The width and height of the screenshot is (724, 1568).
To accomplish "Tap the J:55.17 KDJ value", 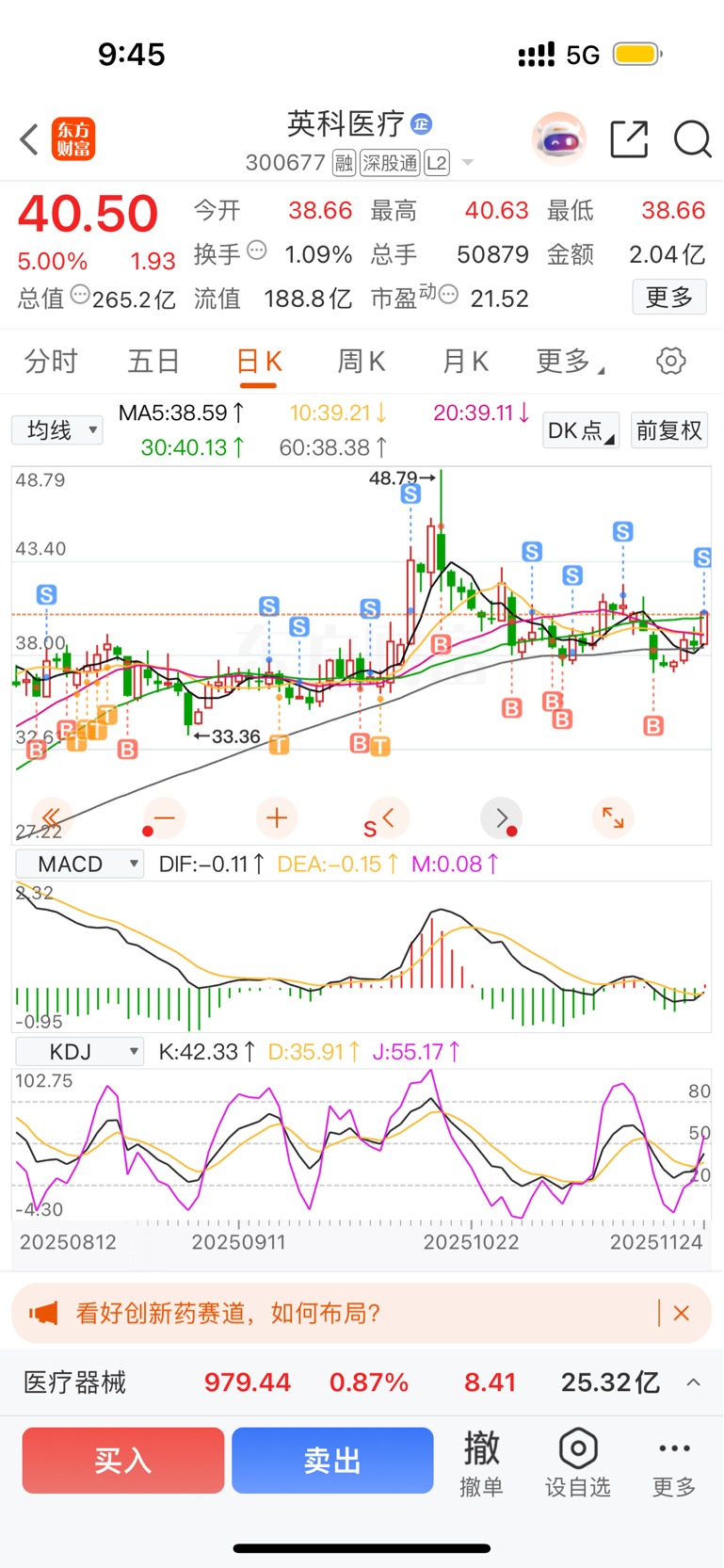I will tap(416, 1051).
